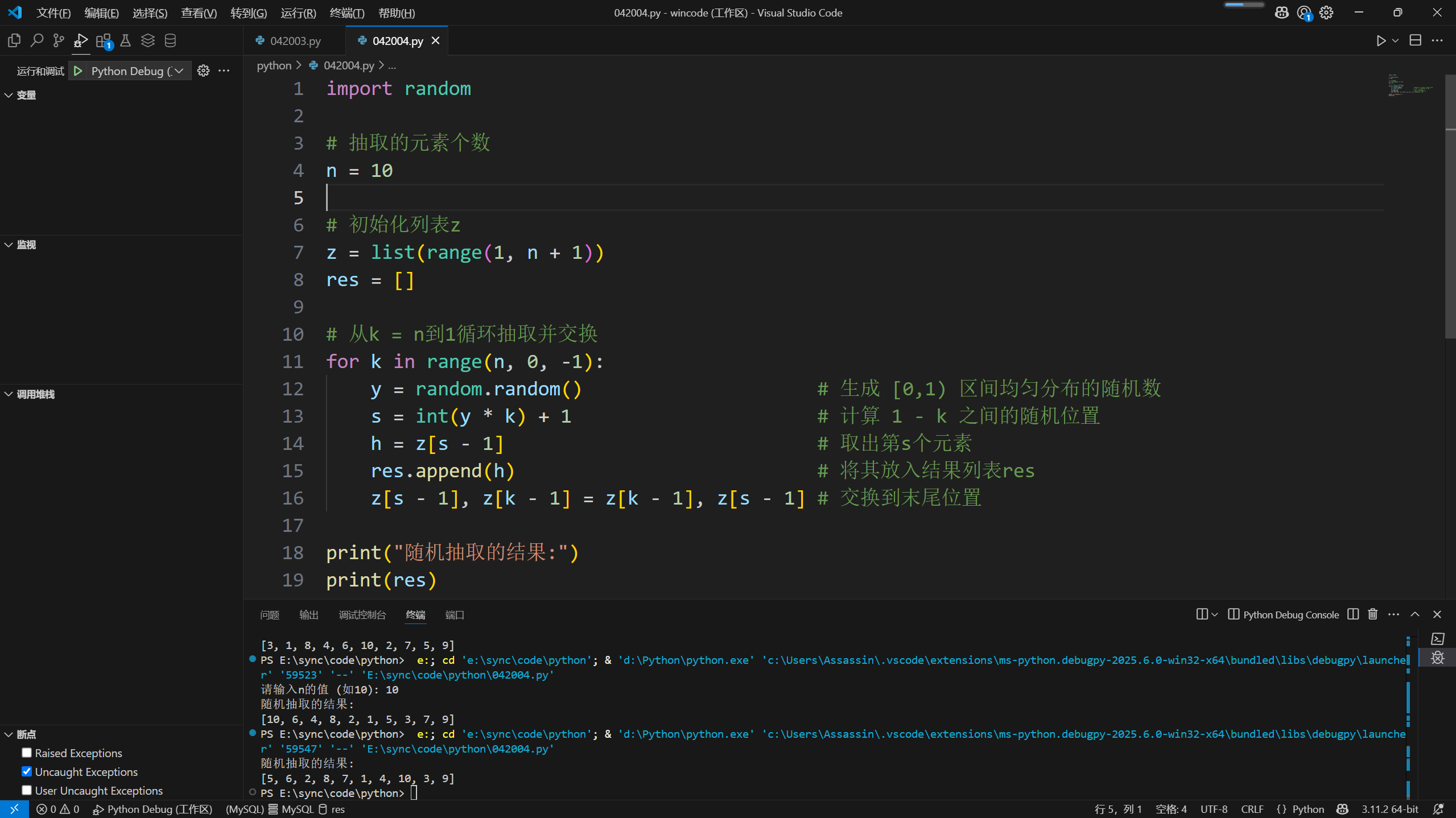Open the Extensions view icon
The height and width of the screenshot is (818, 1456).
[104, 40]
